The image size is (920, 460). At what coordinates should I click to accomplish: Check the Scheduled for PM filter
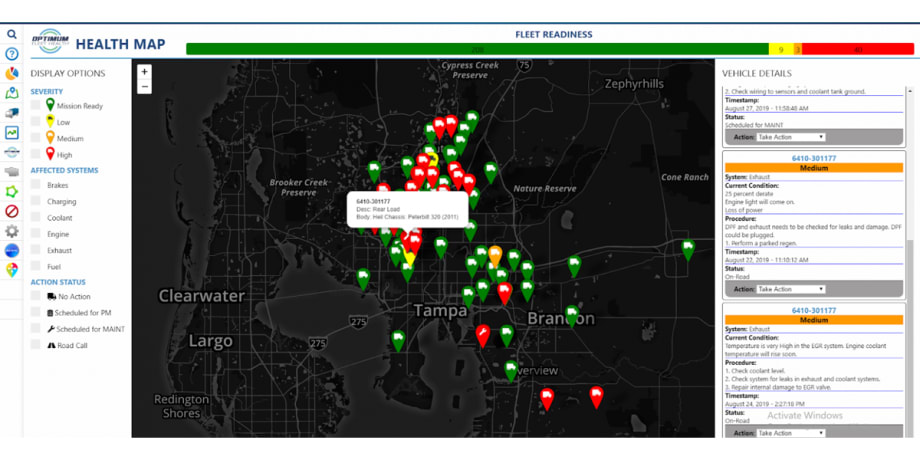36,312
